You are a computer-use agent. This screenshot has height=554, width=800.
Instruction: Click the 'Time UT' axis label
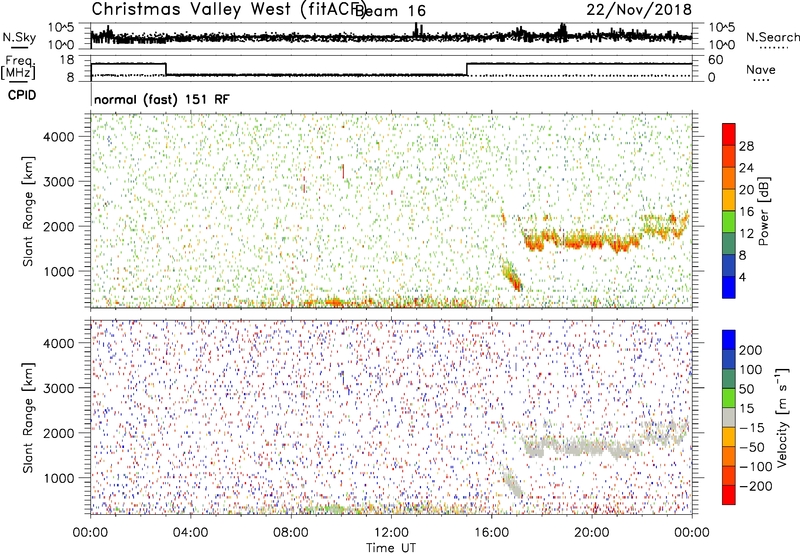(x=391, y=547)
